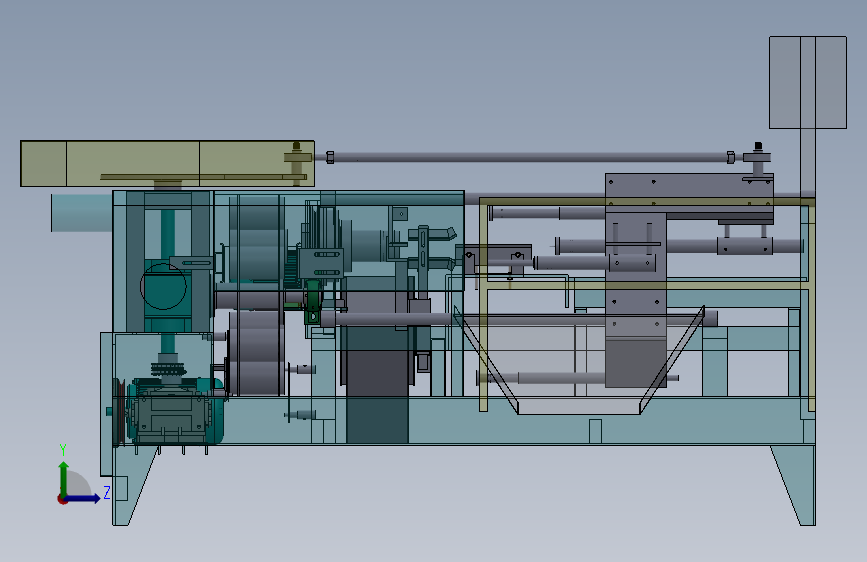Click the blue Z axis of the triad
This screenshot has width=867, height=562.
pos(84,498)
